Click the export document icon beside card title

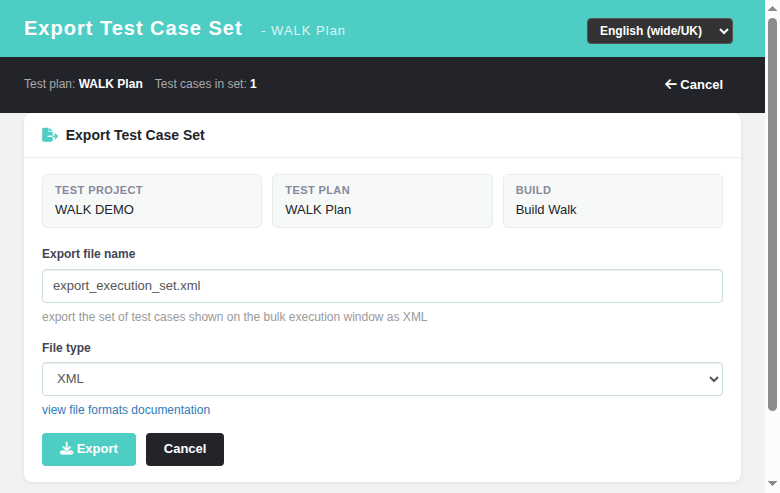pyautogui.click(x=50, y=135)
